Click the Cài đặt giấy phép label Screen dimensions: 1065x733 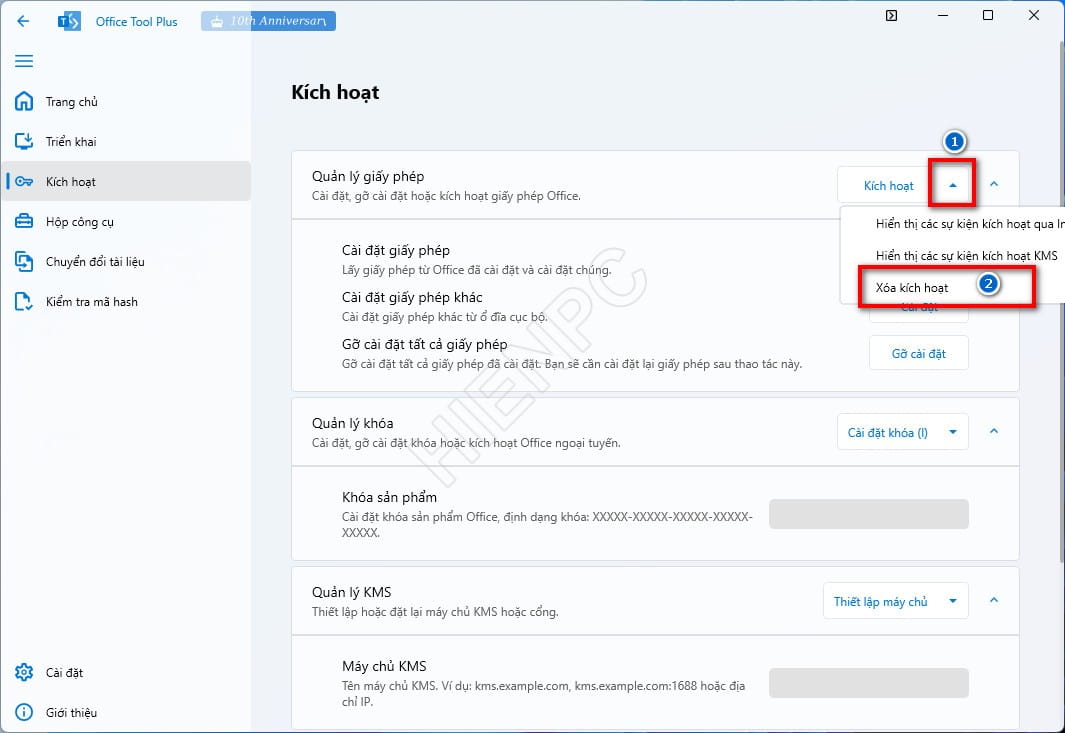395,251
